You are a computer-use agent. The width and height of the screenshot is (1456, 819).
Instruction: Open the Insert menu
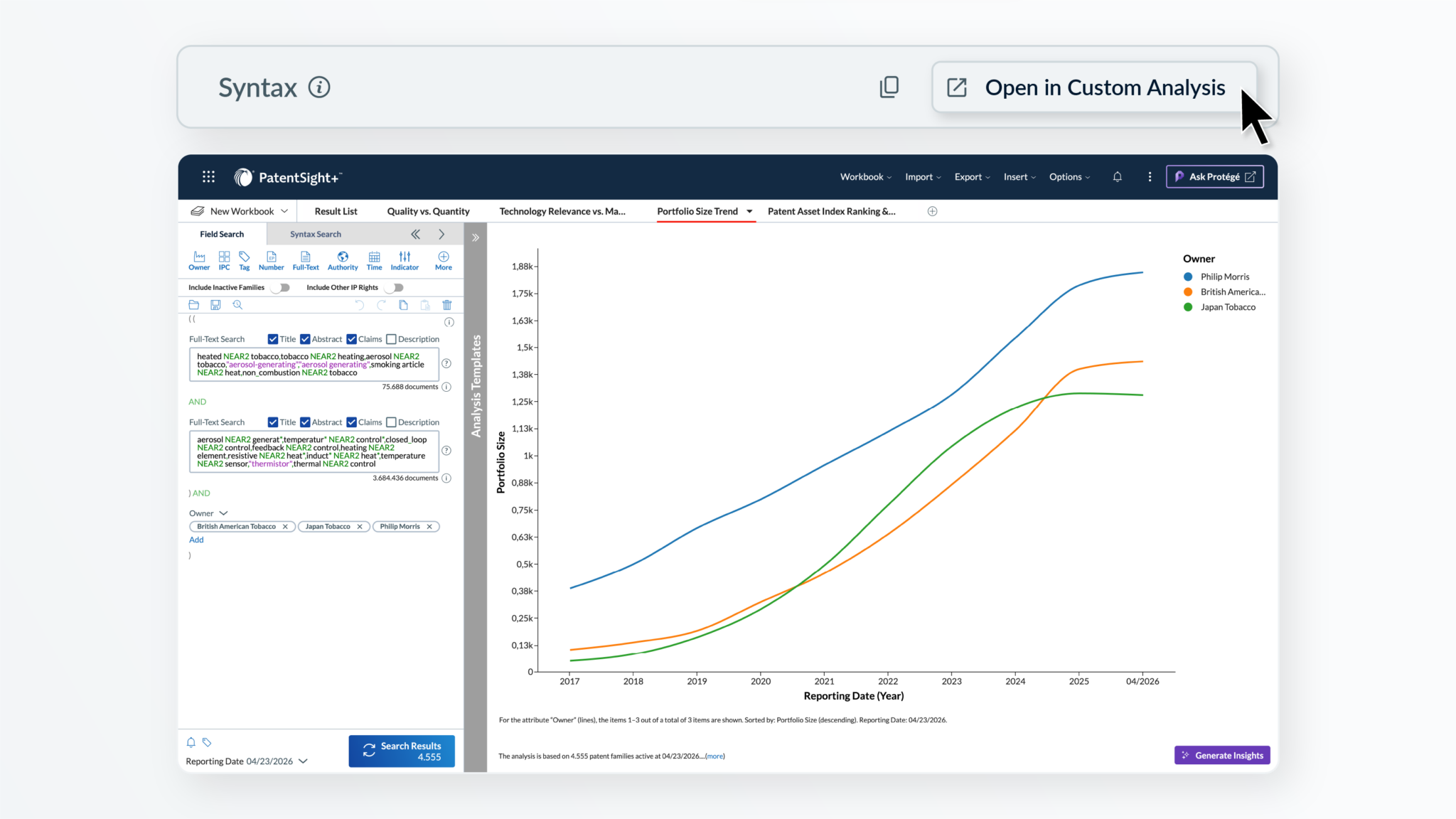click(x=1019, y=177)
